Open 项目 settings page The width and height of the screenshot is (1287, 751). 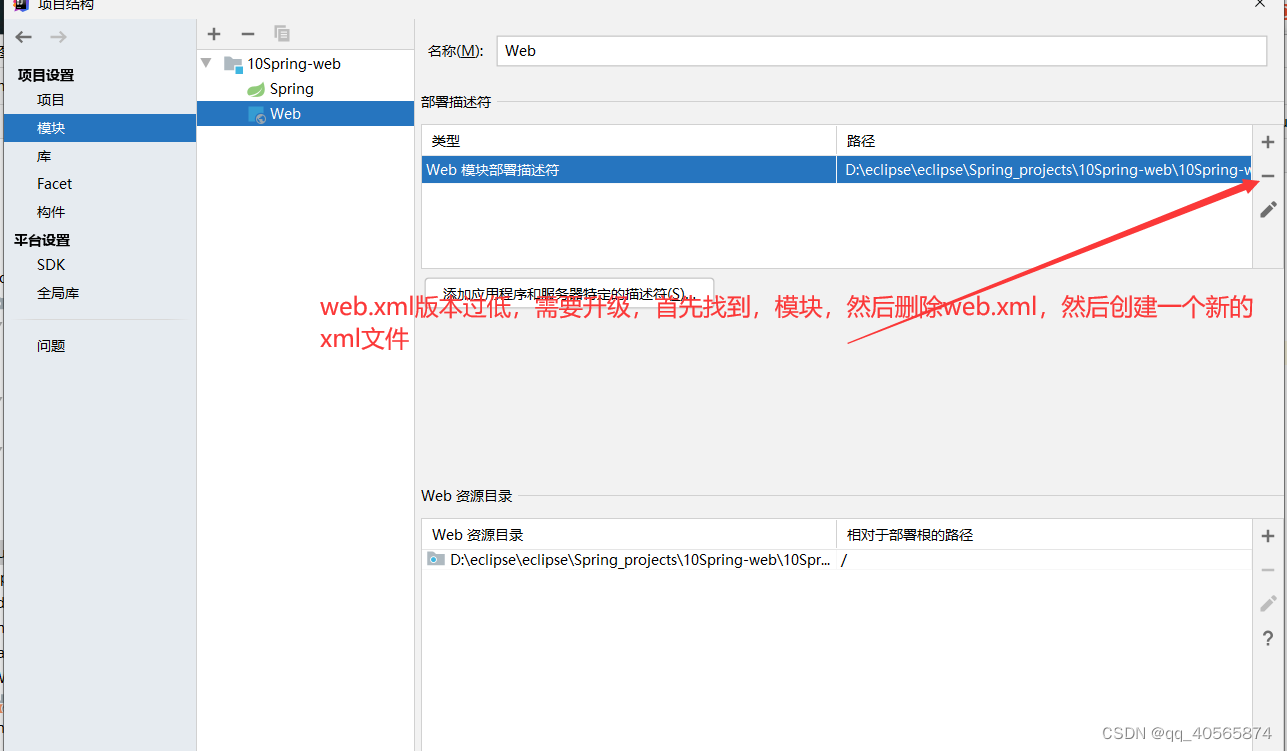51,100
